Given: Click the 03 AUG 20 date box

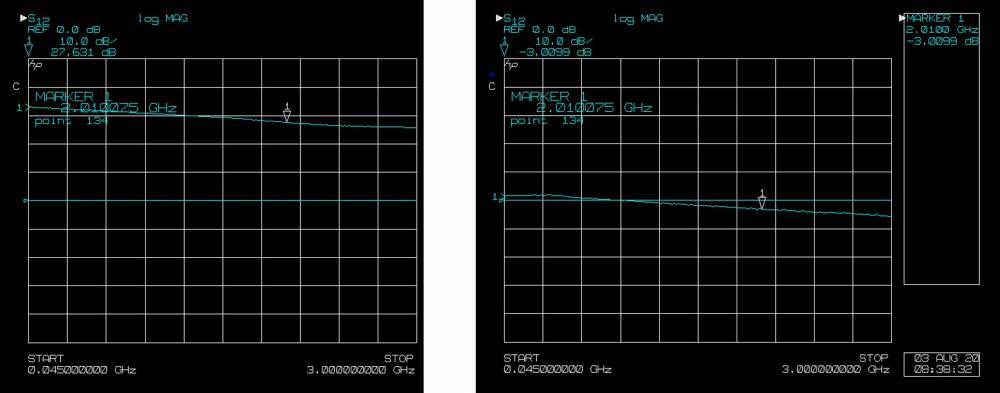Looking at the screenshot, I should point(941,357).
